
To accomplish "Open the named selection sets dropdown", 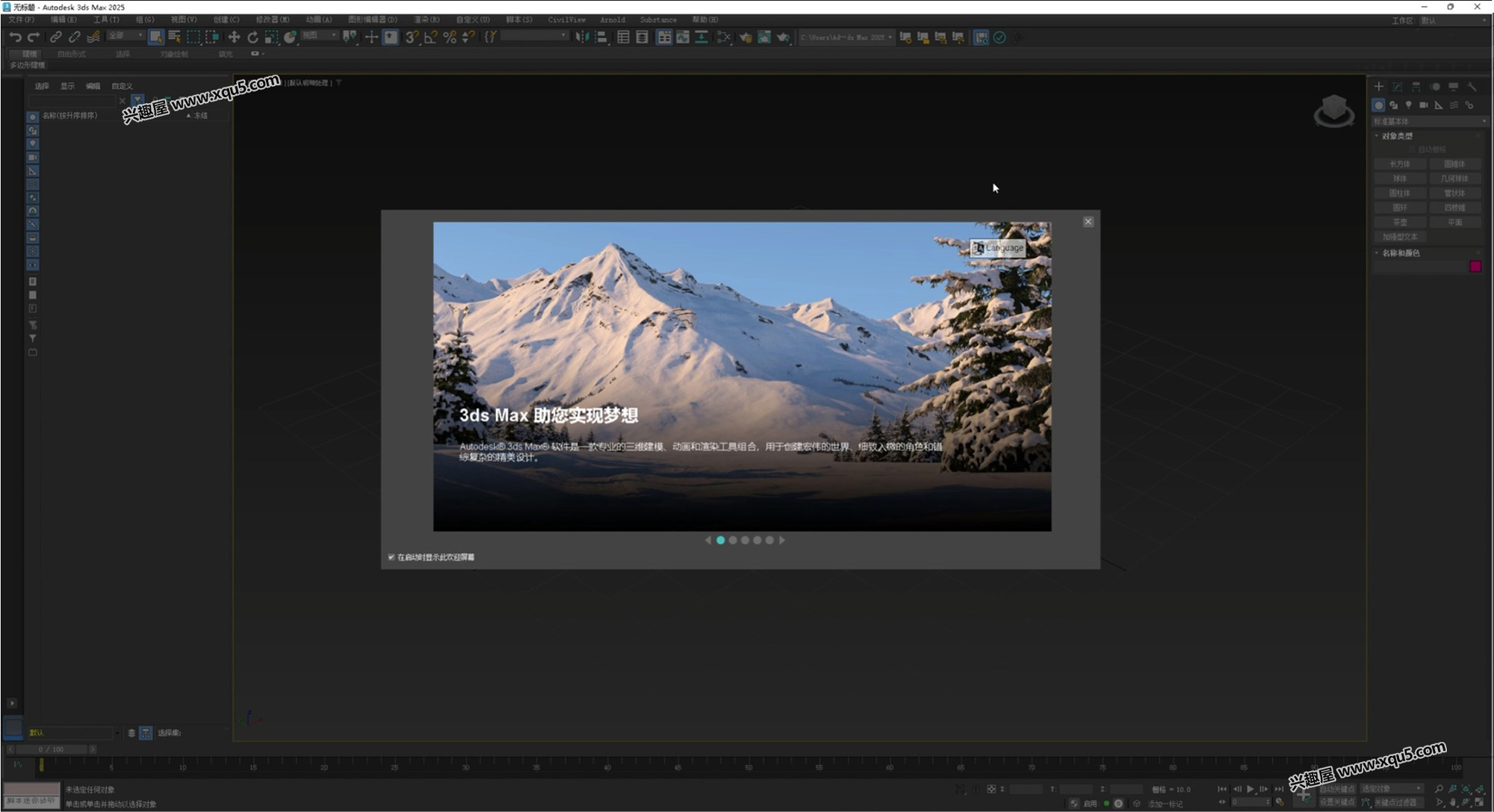I will coord(535,36).
